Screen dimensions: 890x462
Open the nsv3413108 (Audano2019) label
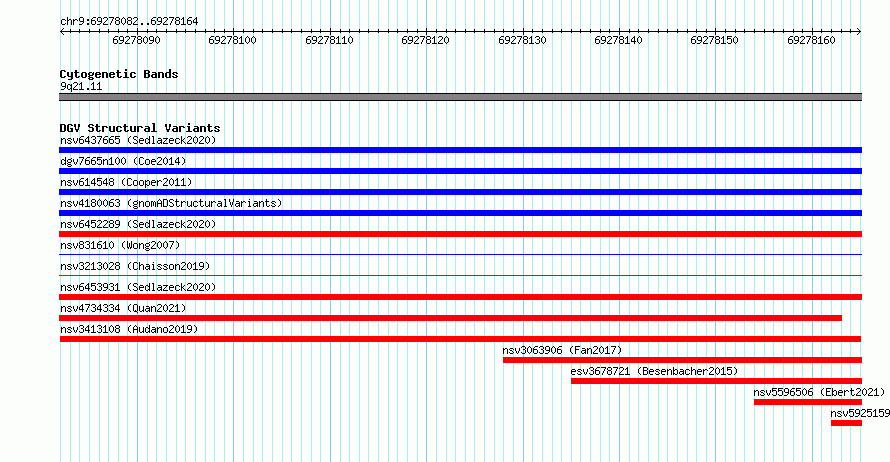(129, 329)
